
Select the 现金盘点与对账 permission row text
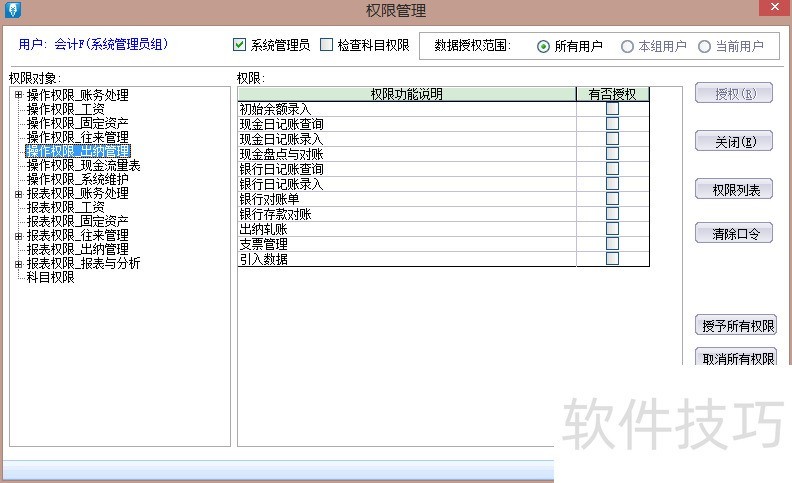(x=281, y=154)
